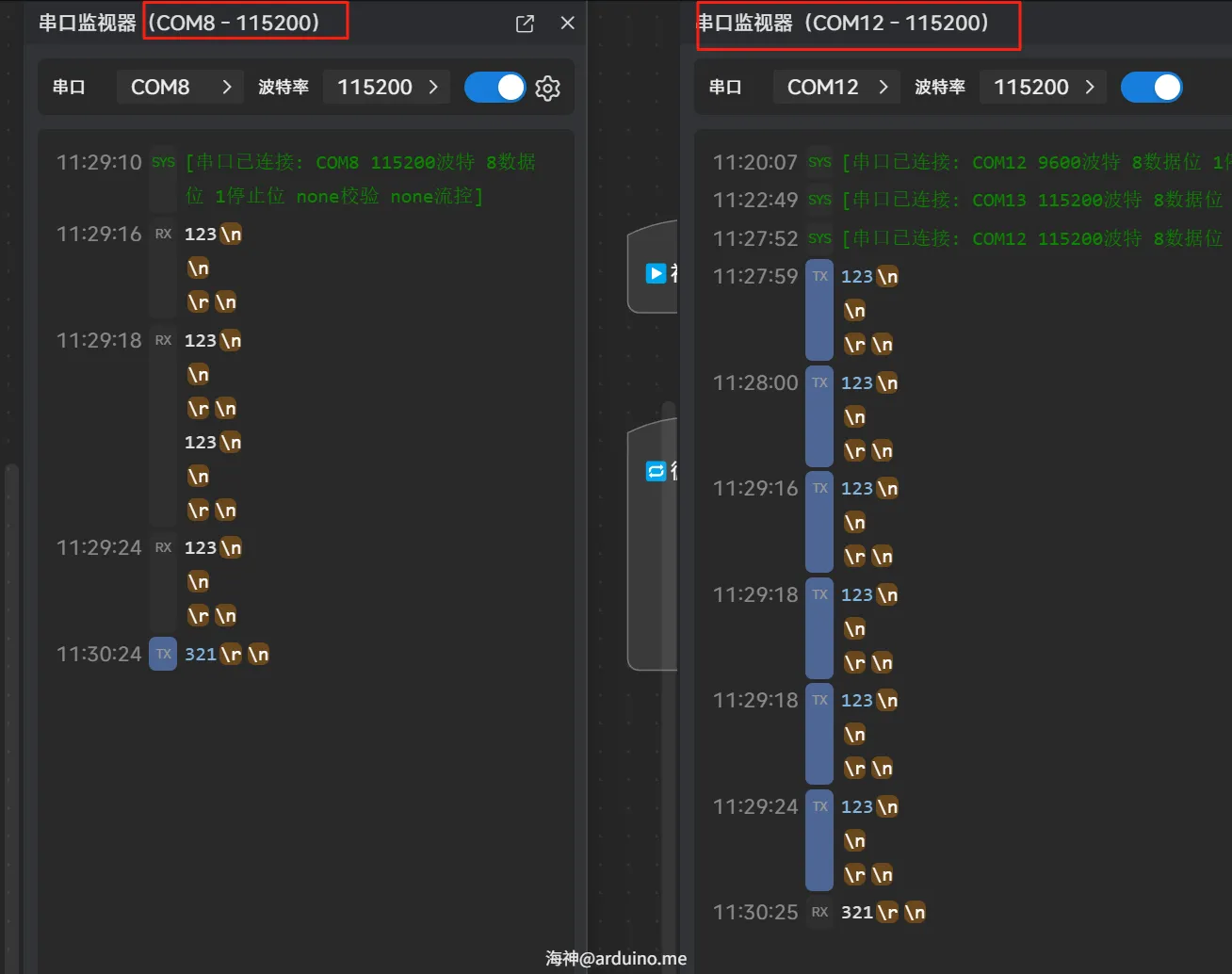Toggle the COM8 serial connection switch

(x=495, y=88)
